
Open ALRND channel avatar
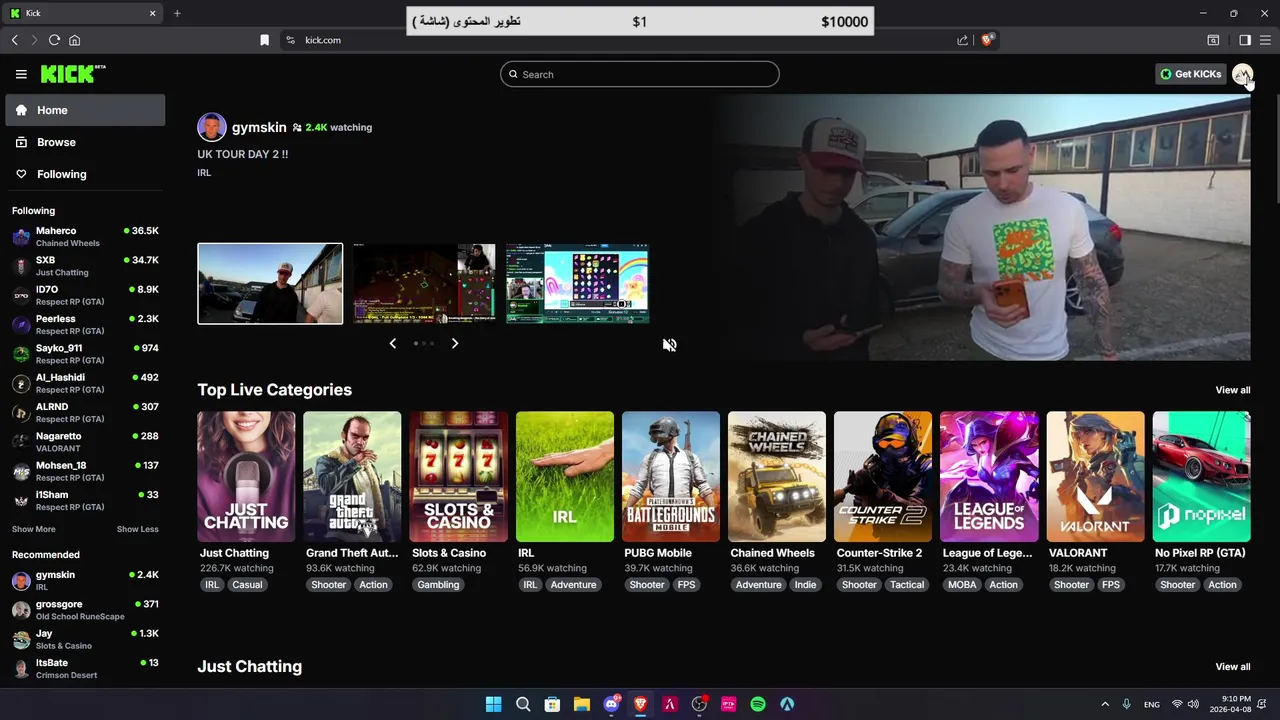[21, 413]
